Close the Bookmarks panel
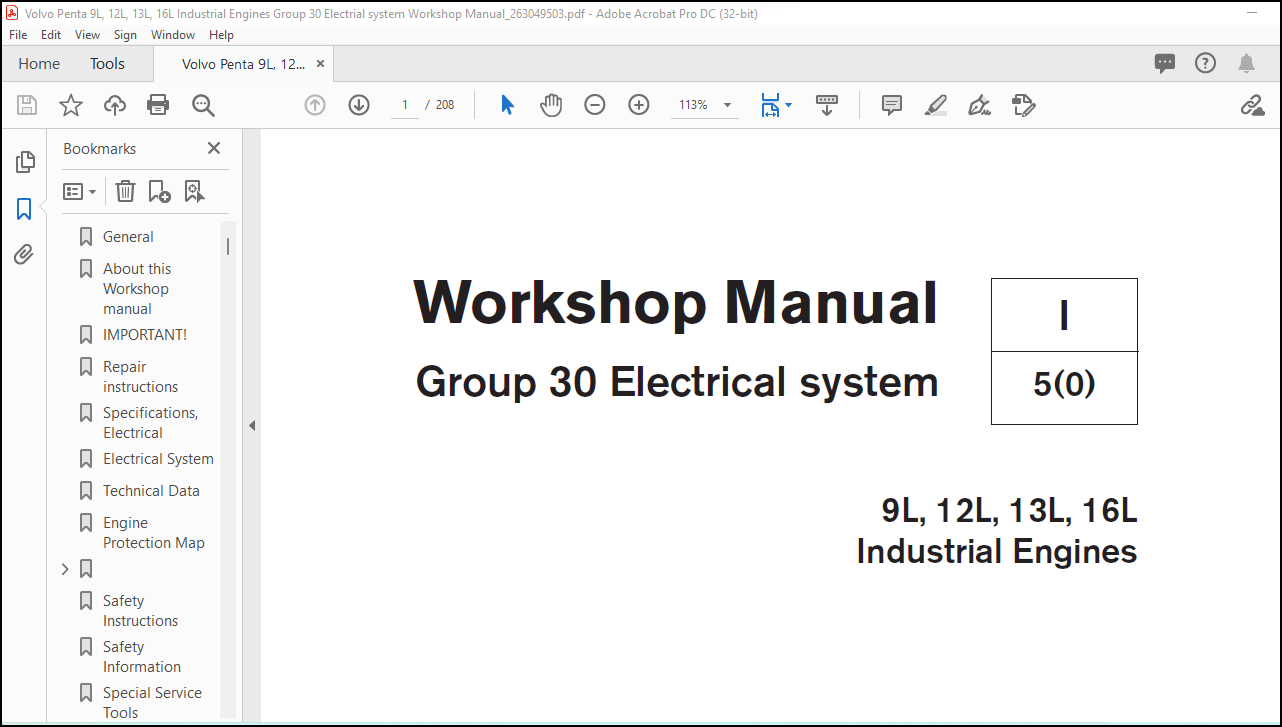The width and height of the screenshot is (1282, 727). [x=213, y=148]
